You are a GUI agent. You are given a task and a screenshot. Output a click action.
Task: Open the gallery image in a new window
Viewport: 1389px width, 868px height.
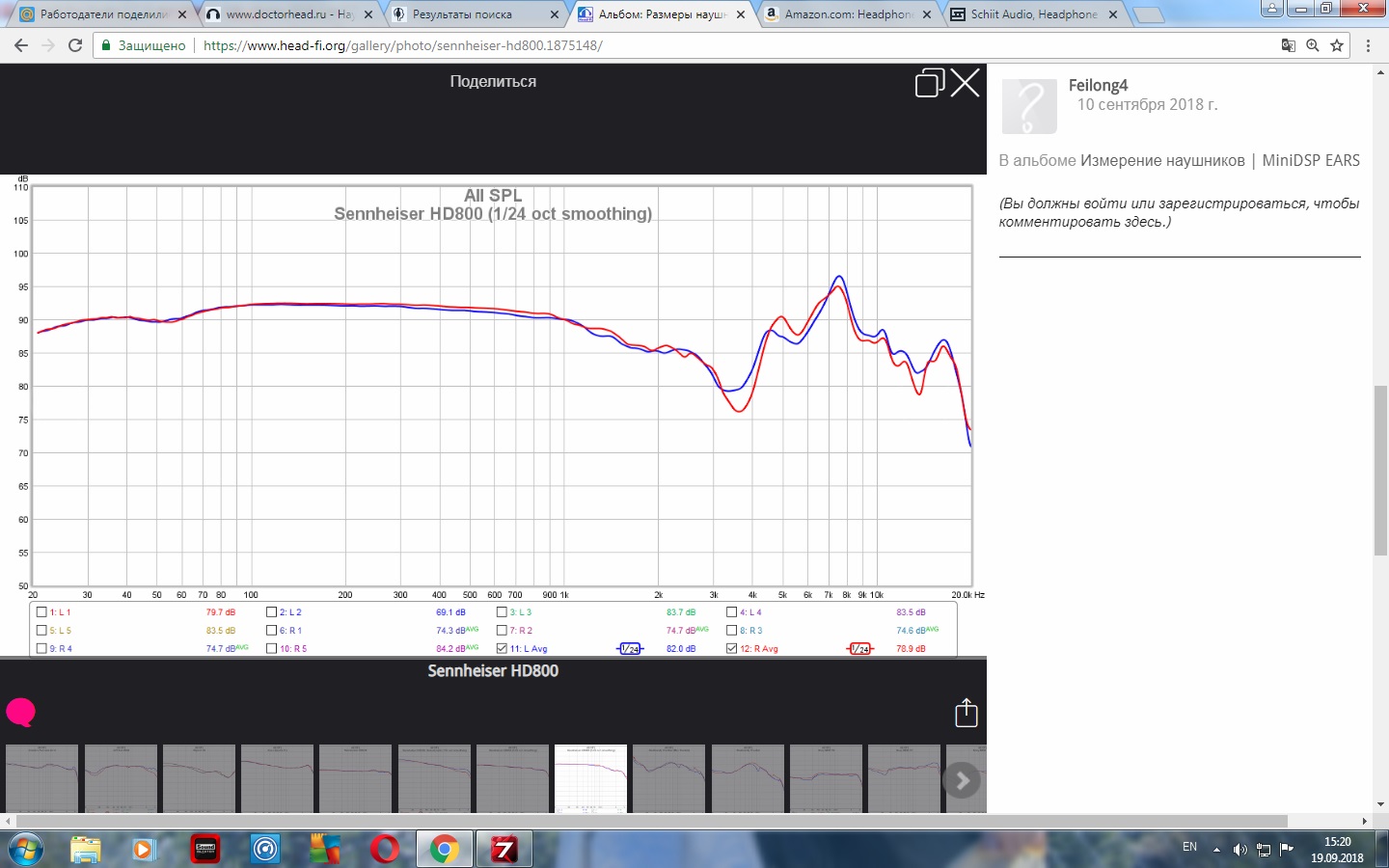click(x=930, y=83)
